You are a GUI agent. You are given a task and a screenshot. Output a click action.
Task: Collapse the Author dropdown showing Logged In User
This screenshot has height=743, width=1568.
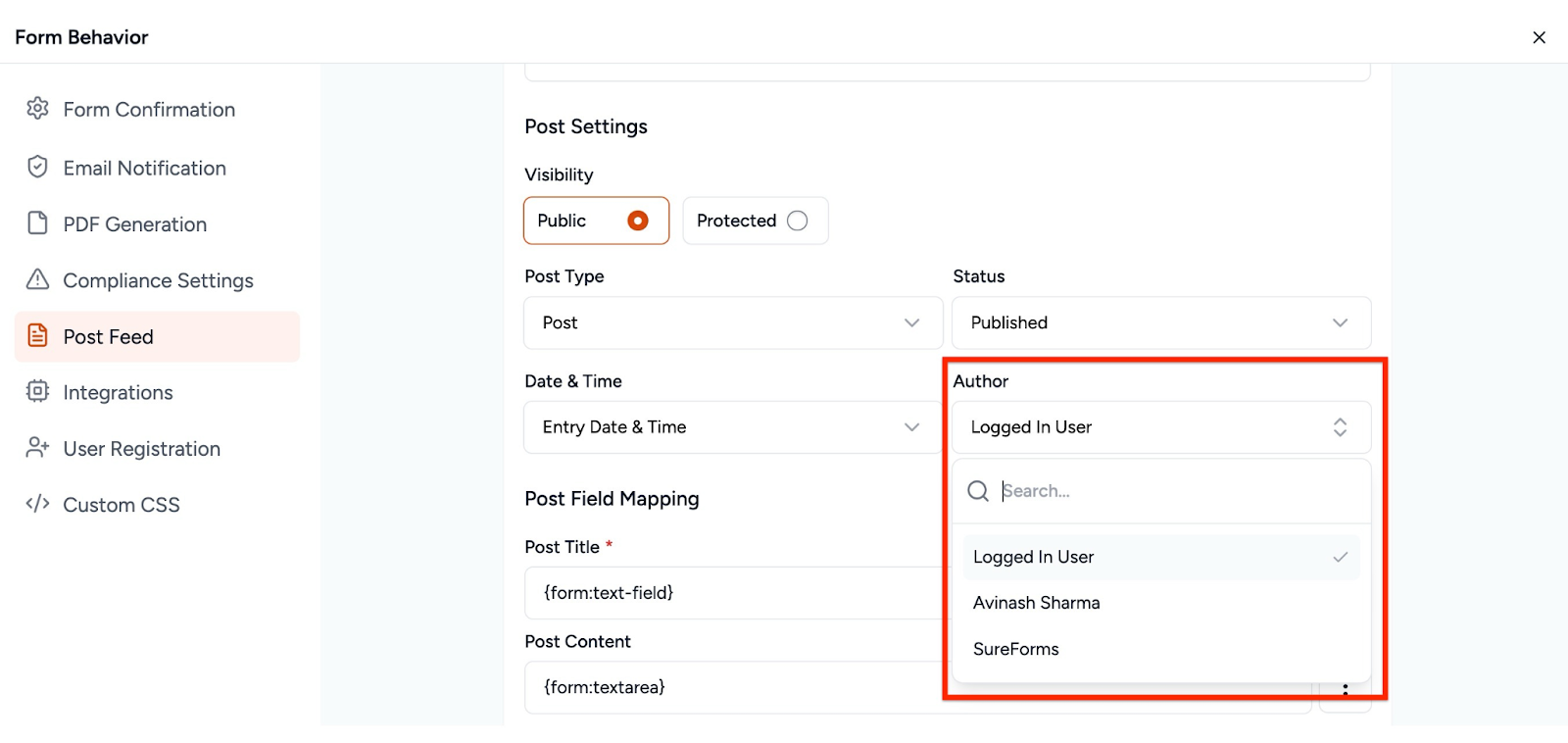[x=1160, y=427]
